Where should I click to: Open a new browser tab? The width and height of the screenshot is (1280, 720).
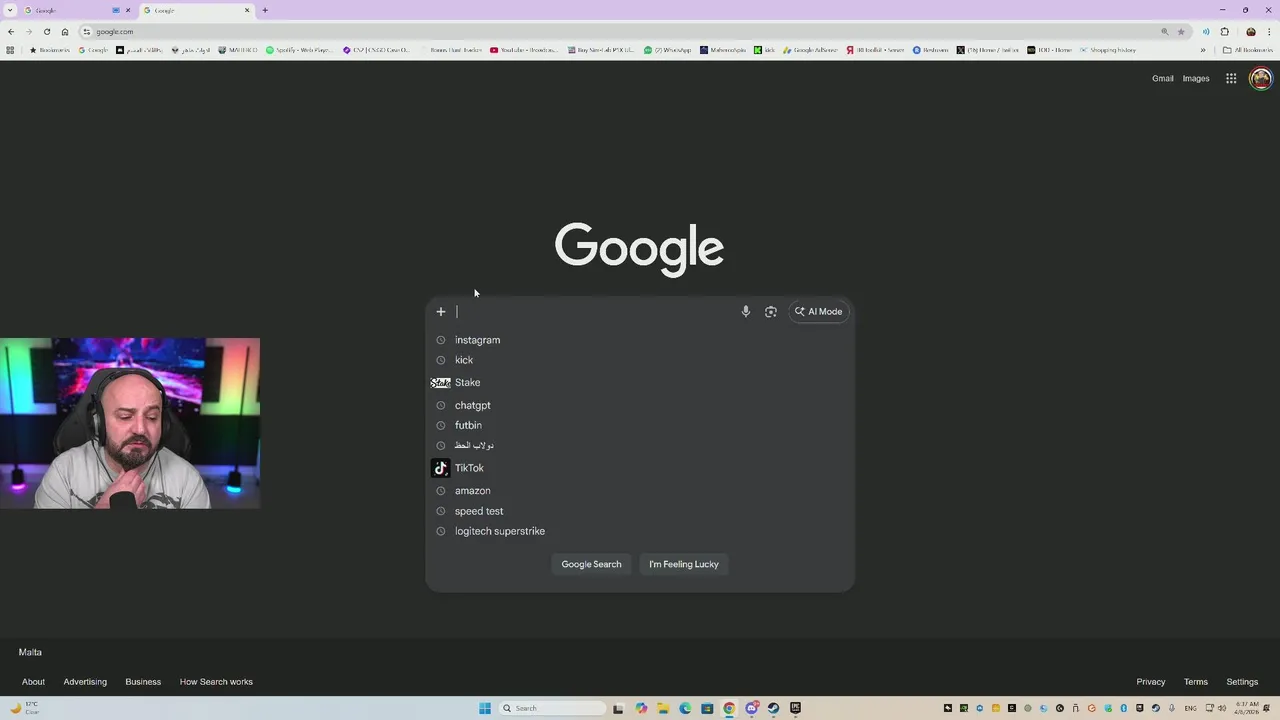click(265, 10)
